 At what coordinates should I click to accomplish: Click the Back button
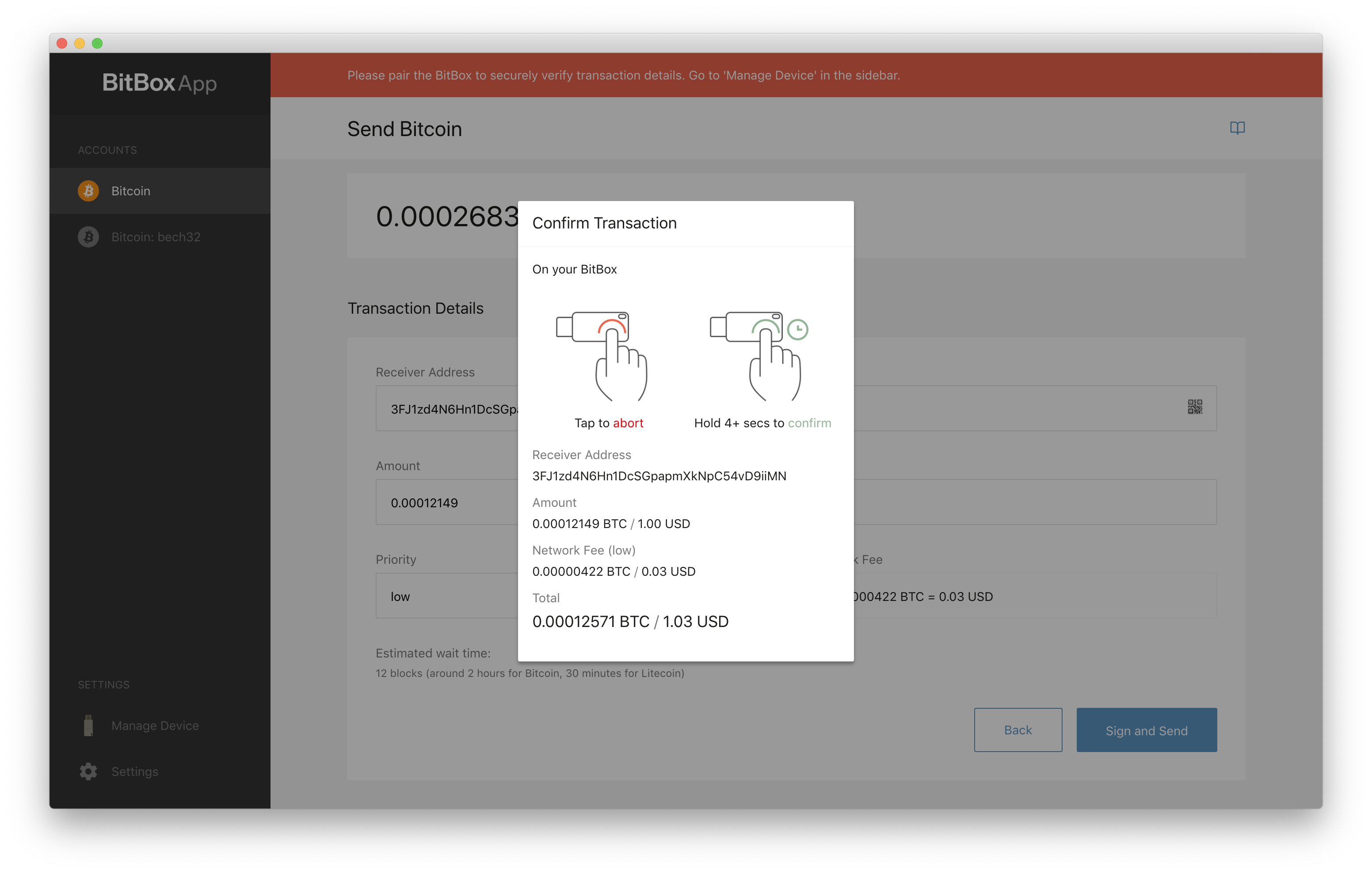click(x=1018, y=730)
